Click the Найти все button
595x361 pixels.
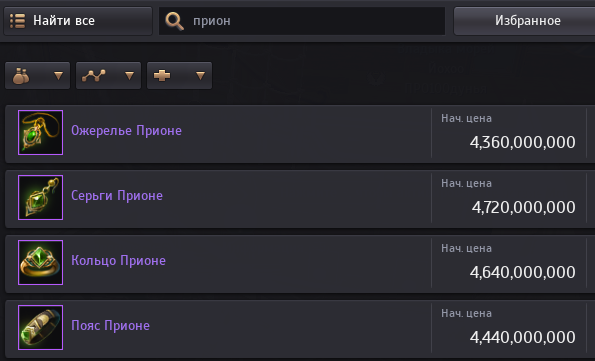tap(78, 21)
